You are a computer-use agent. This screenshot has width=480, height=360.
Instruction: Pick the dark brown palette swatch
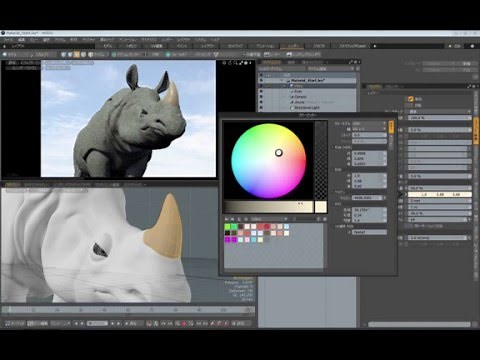click(x=241, y=227)
